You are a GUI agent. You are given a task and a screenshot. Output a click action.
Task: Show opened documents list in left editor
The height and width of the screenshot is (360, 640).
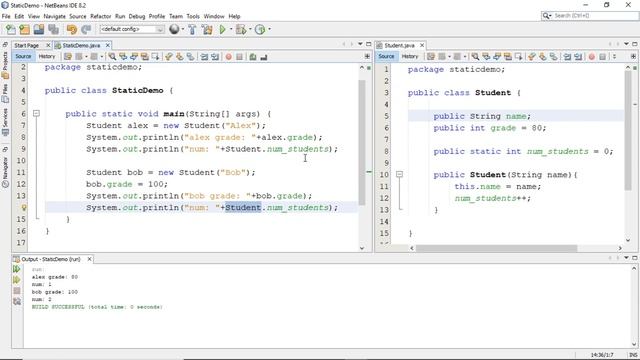click(360, 44)
